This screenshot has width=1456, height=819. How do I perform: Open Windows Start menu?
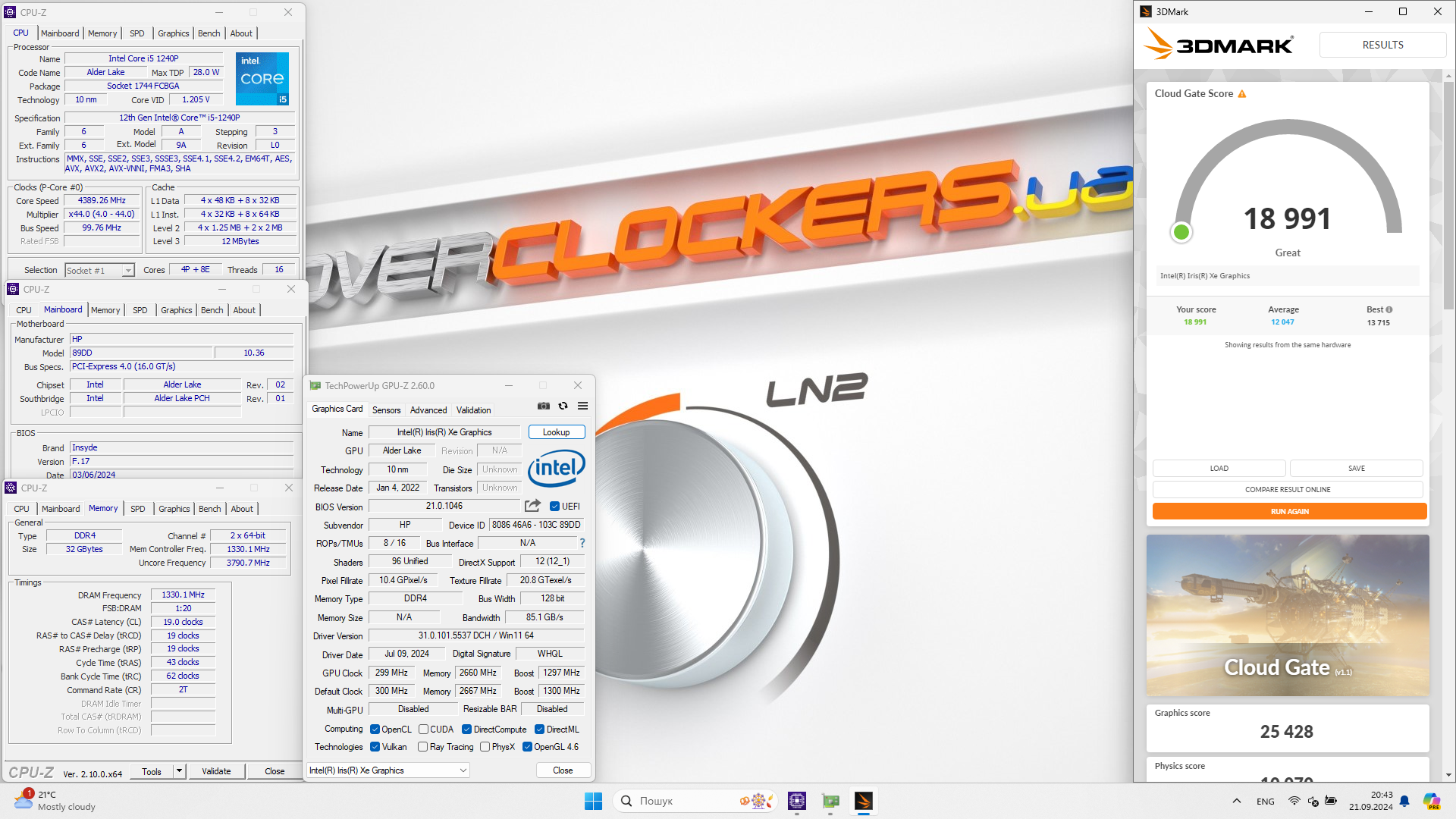click(x=593, y=801)
